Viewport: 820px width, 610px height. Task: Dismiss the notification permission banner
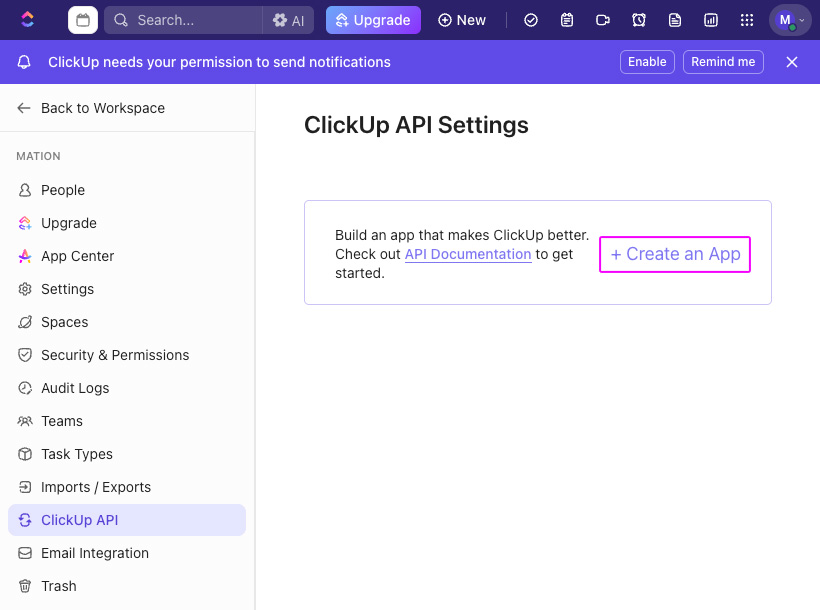tap(792, 62)
